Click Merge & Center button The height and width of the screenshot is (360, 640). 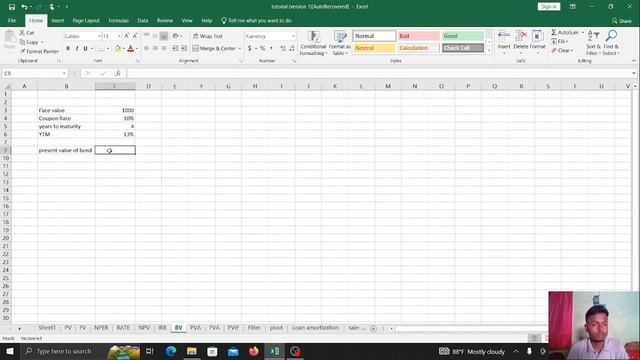214,49
